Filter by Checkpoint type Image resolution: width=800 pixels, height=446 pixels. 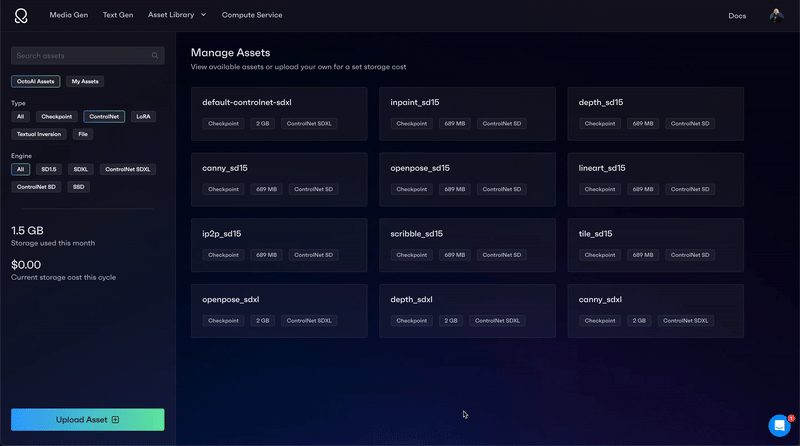coord(57,117)
